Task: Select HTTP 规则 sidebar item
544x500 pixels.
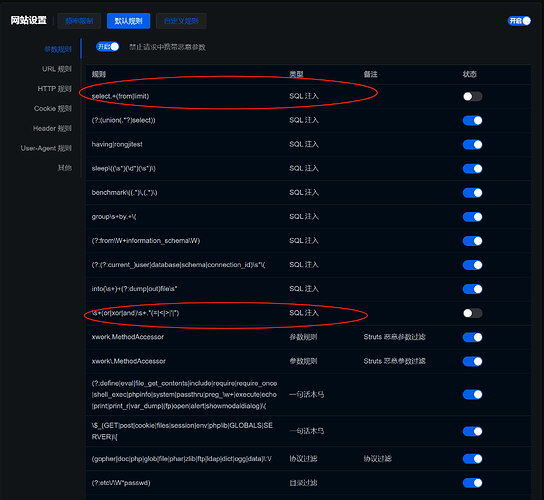Action: (54, 89)
